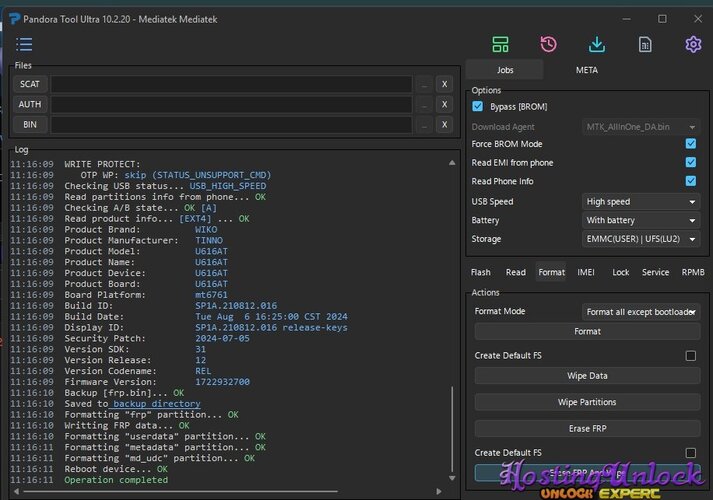
Task: Click the '2024-07-05' security patch value
Action: click(222, 338)
